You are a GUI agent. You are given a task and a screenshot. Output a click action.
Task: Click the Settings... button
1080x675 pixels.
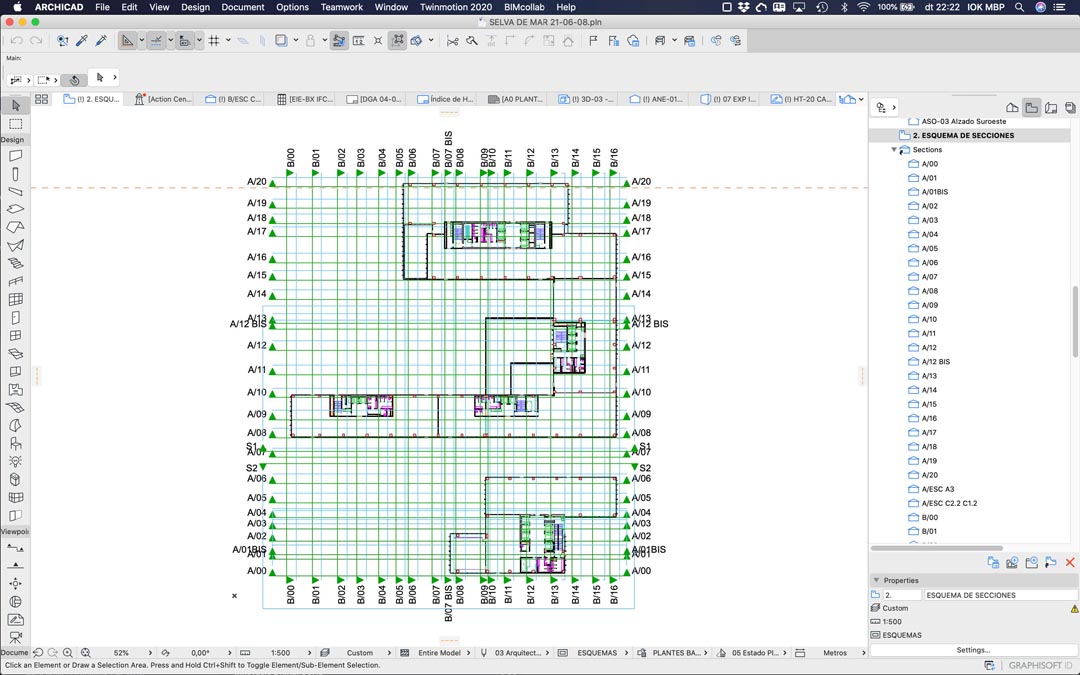pyautogui.click(x=972, y=650)
